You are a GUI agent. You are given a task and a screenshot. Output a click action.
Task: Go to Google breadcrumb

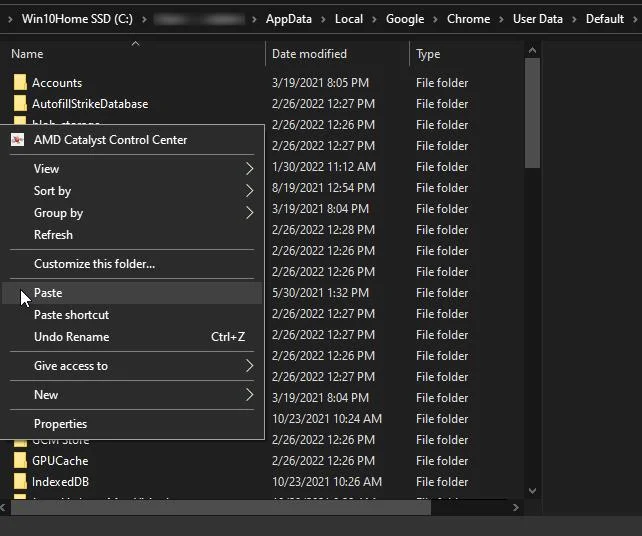(405, 19)
